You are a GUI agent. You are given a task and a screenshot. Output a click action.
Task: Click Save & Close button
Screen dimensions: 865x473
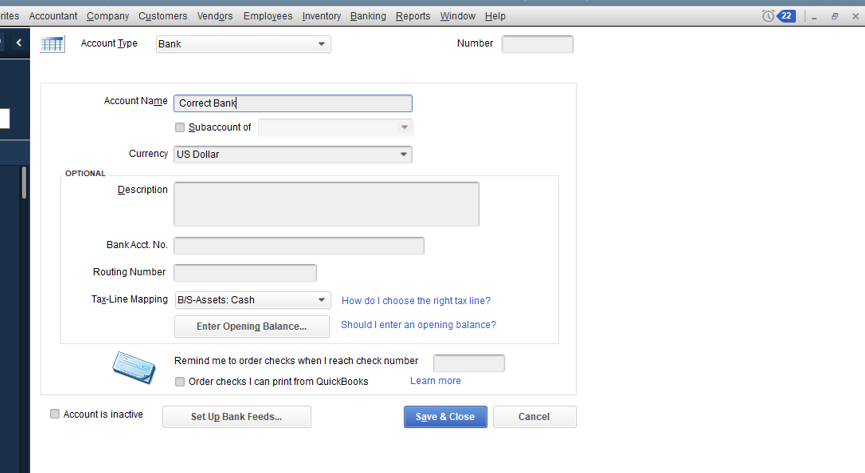445,417
